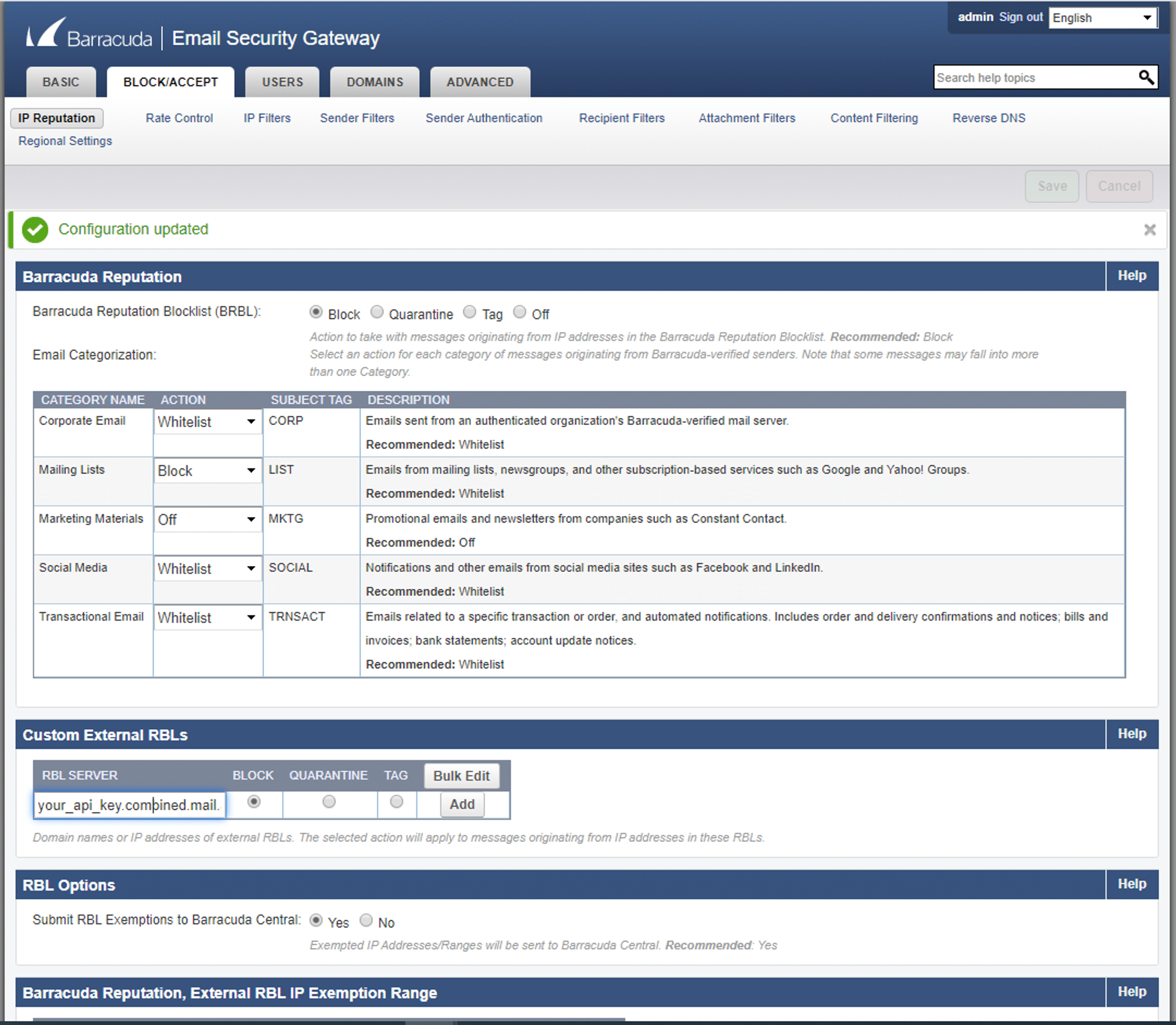Open Mailing Lists action dropdown

(208, 470)
